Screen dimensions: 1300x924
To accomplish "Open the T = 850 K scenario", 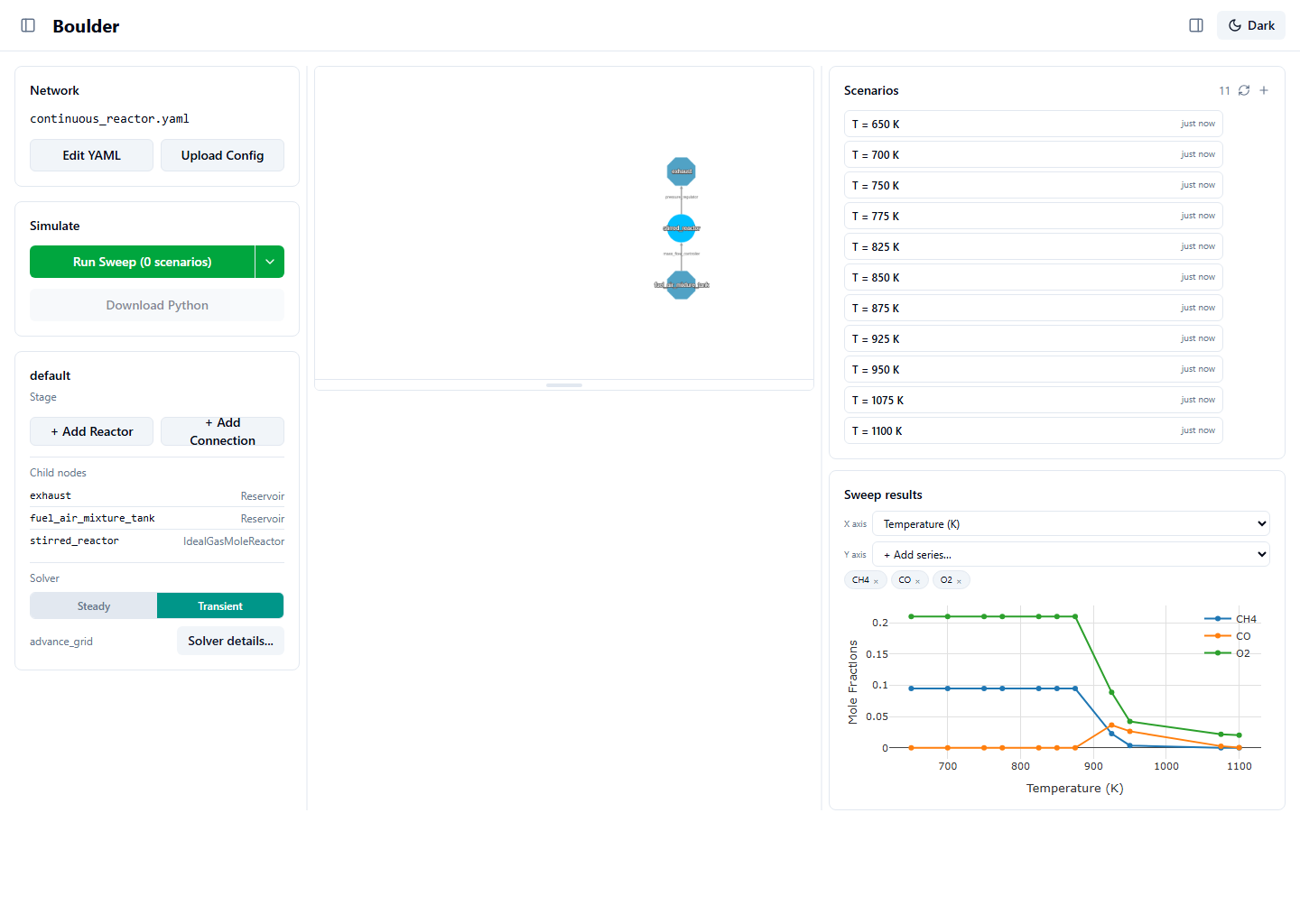I will pyautogui.click(x=1033, y=277).
